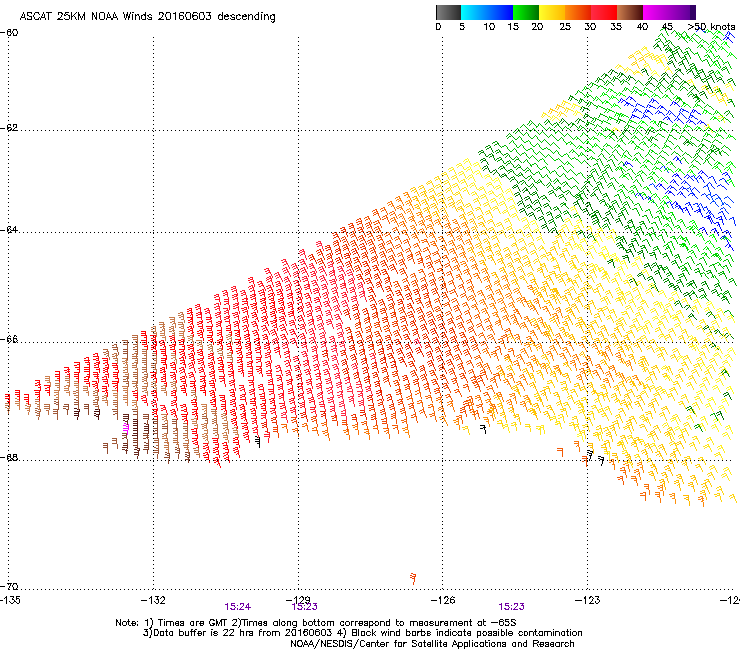Click the -62 latitude axis label
This screenshot has height=650, width=740.
(x=9, y=128)
